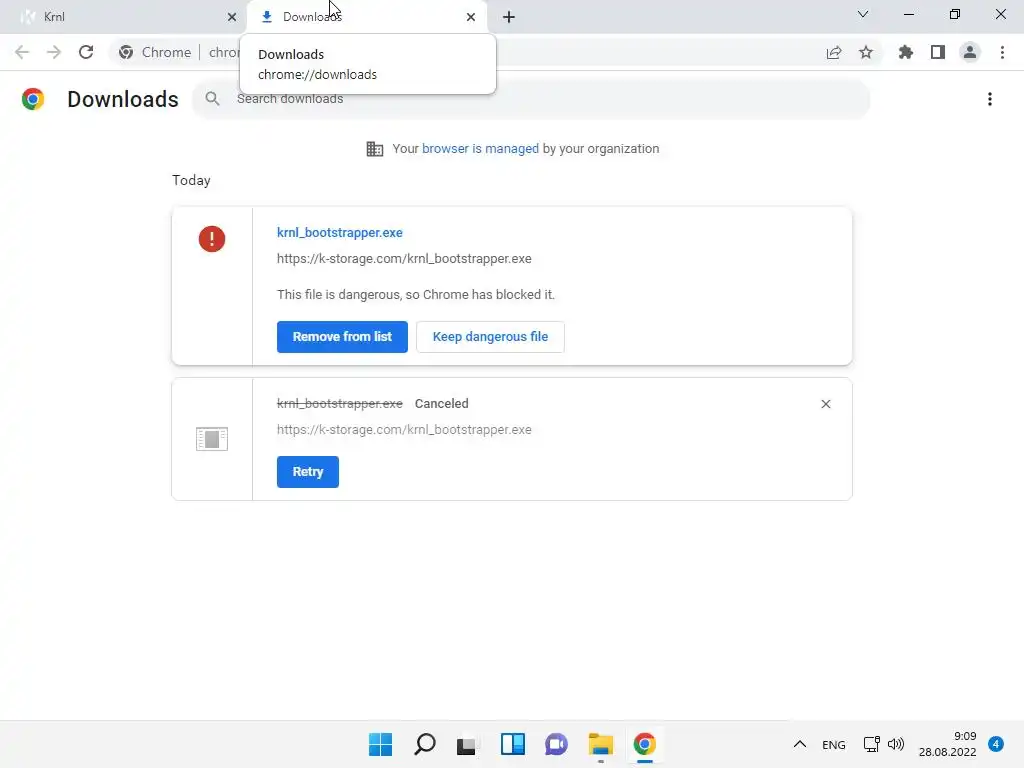Click the canceled file type icon

pyautogui.click(x=212, y=439)
